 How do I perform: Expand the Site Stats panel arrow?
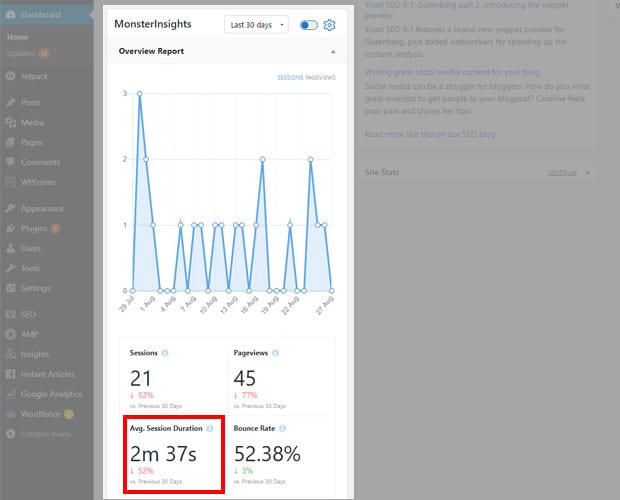coord(588,173)
